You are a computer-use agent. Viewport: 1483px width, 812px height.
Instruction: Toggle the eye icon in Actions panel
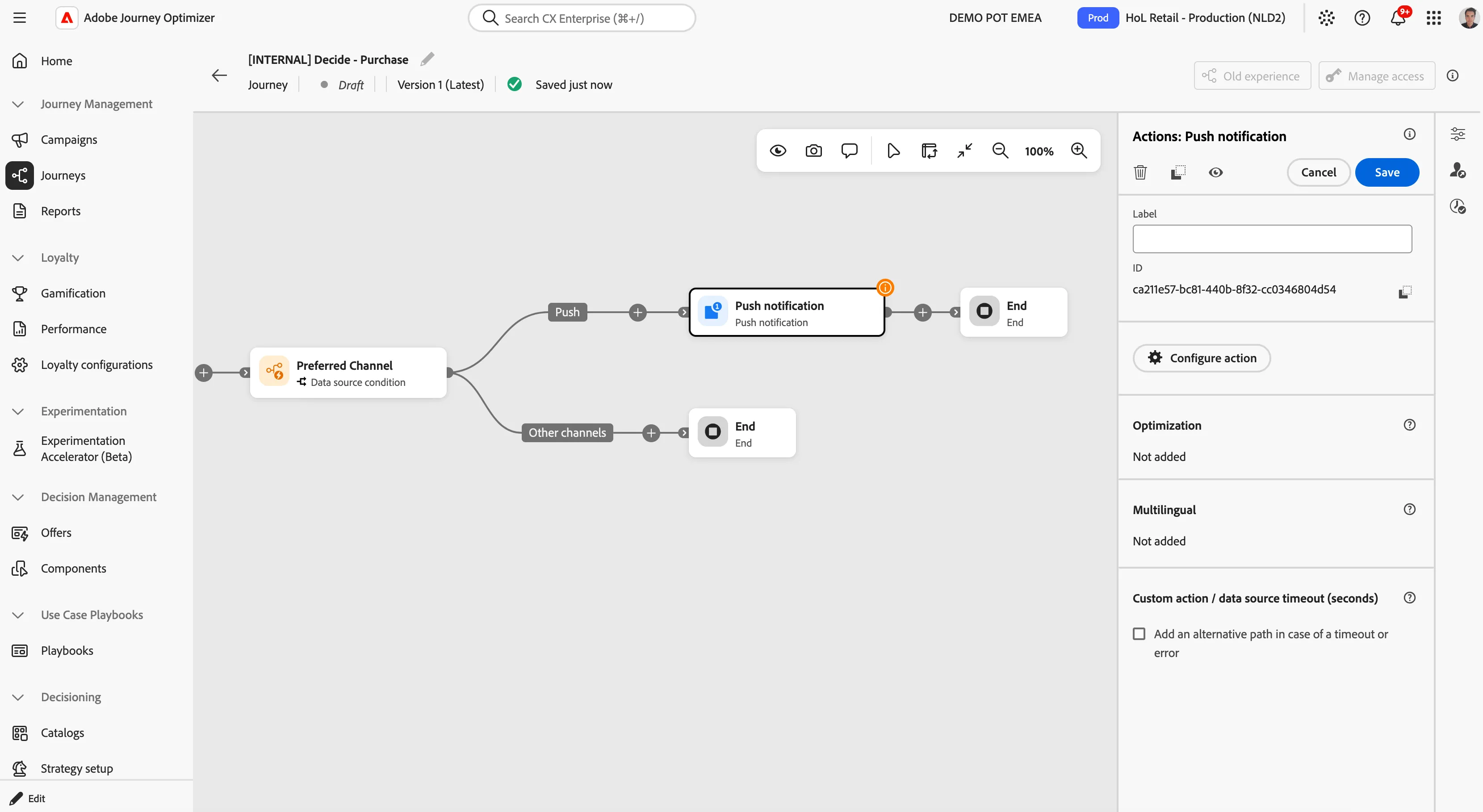pos(1215,173)
